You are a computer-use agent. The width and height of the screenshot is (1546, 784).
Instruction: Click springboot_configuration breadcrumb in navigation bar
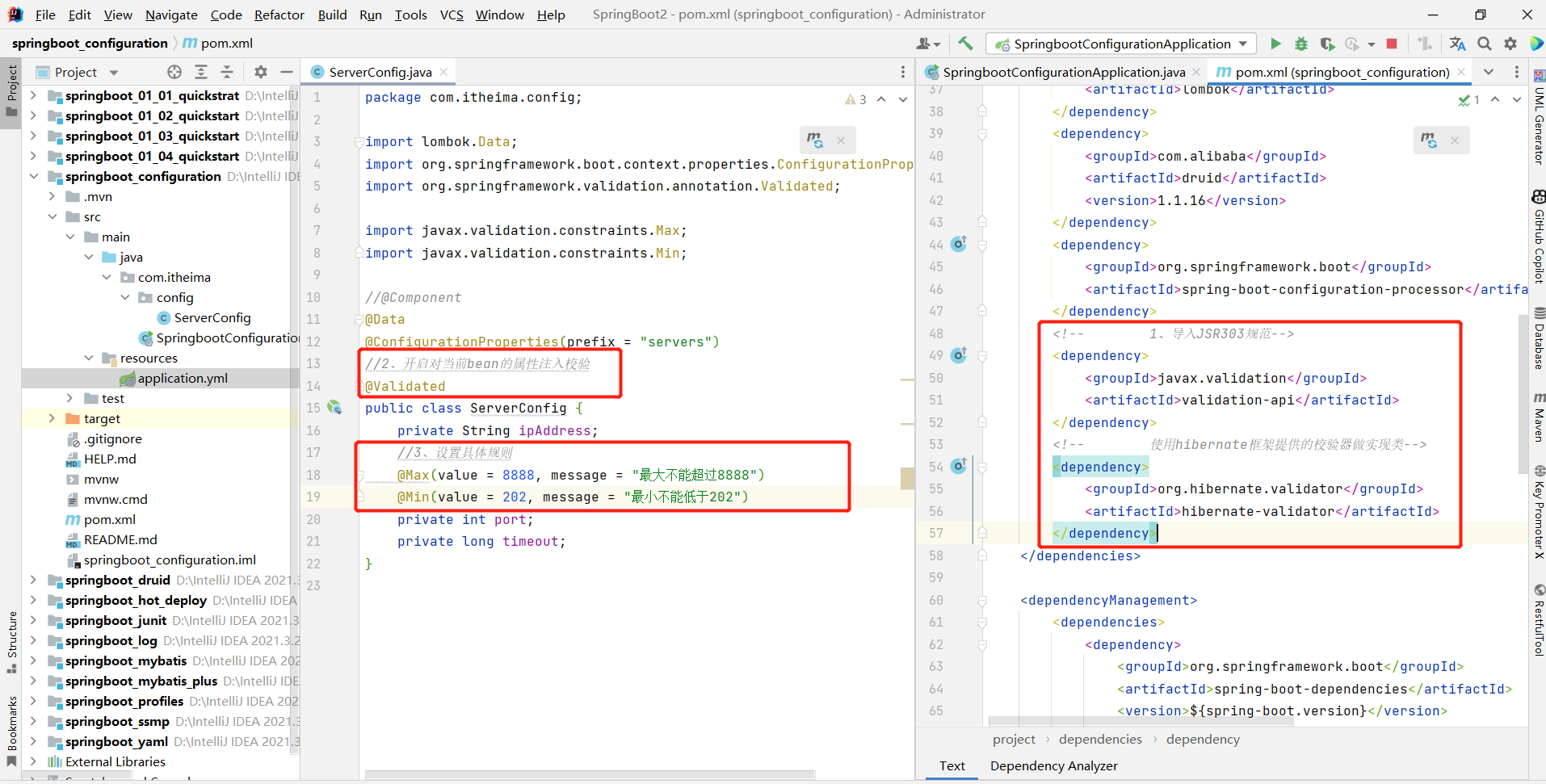click(x=90, y=43)
